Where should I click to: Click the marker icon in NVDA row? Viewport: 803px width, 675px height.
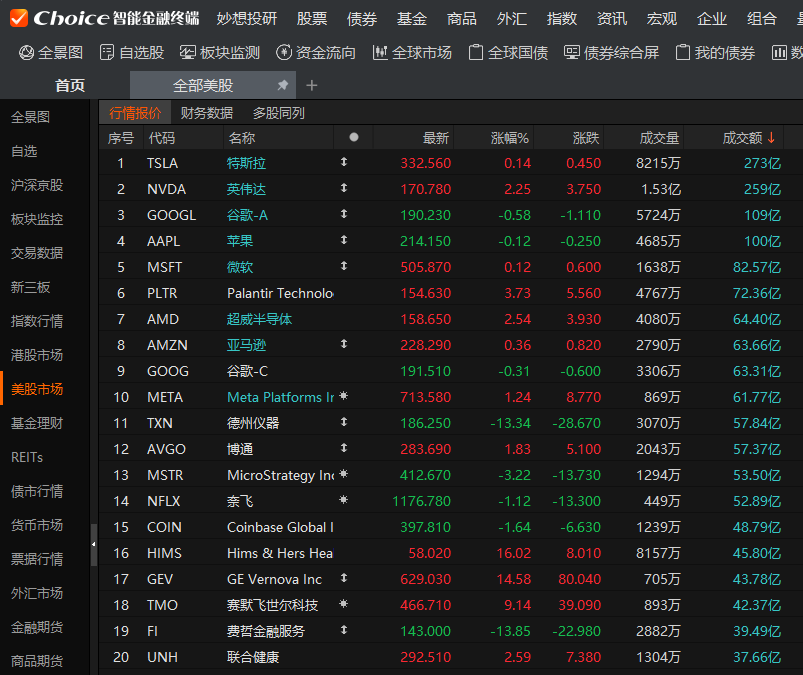[344, 188]
